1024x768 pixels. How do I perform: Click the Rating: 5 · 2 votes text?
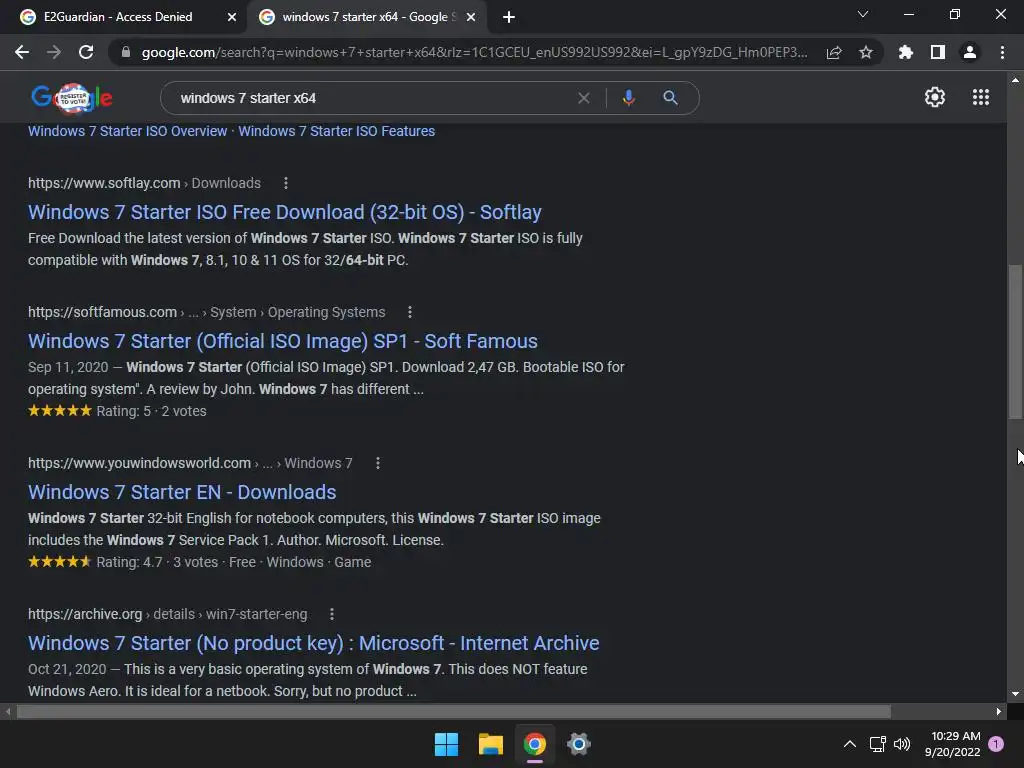152,411
